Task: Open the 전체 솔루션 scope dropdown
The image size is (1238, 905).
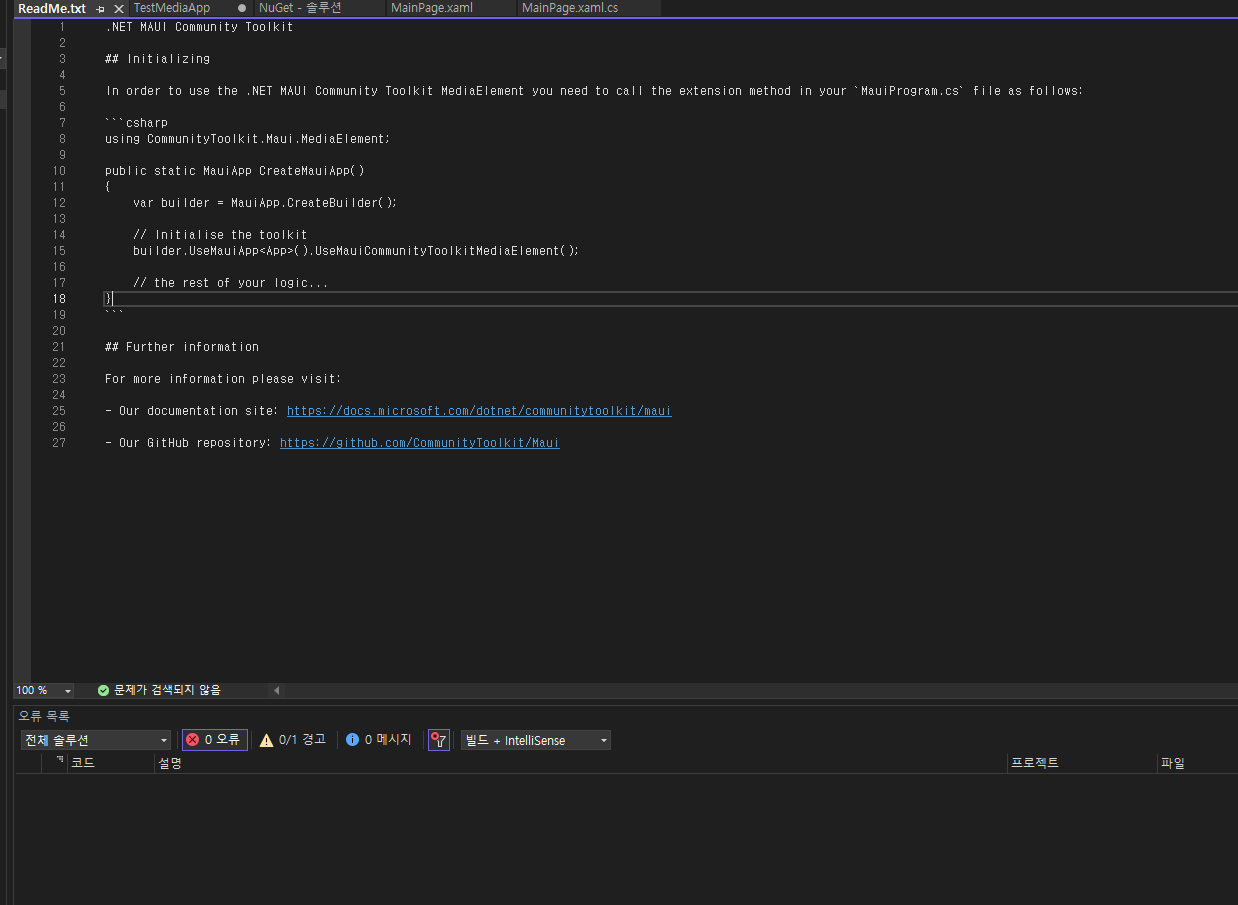Action: click(97, 740)
